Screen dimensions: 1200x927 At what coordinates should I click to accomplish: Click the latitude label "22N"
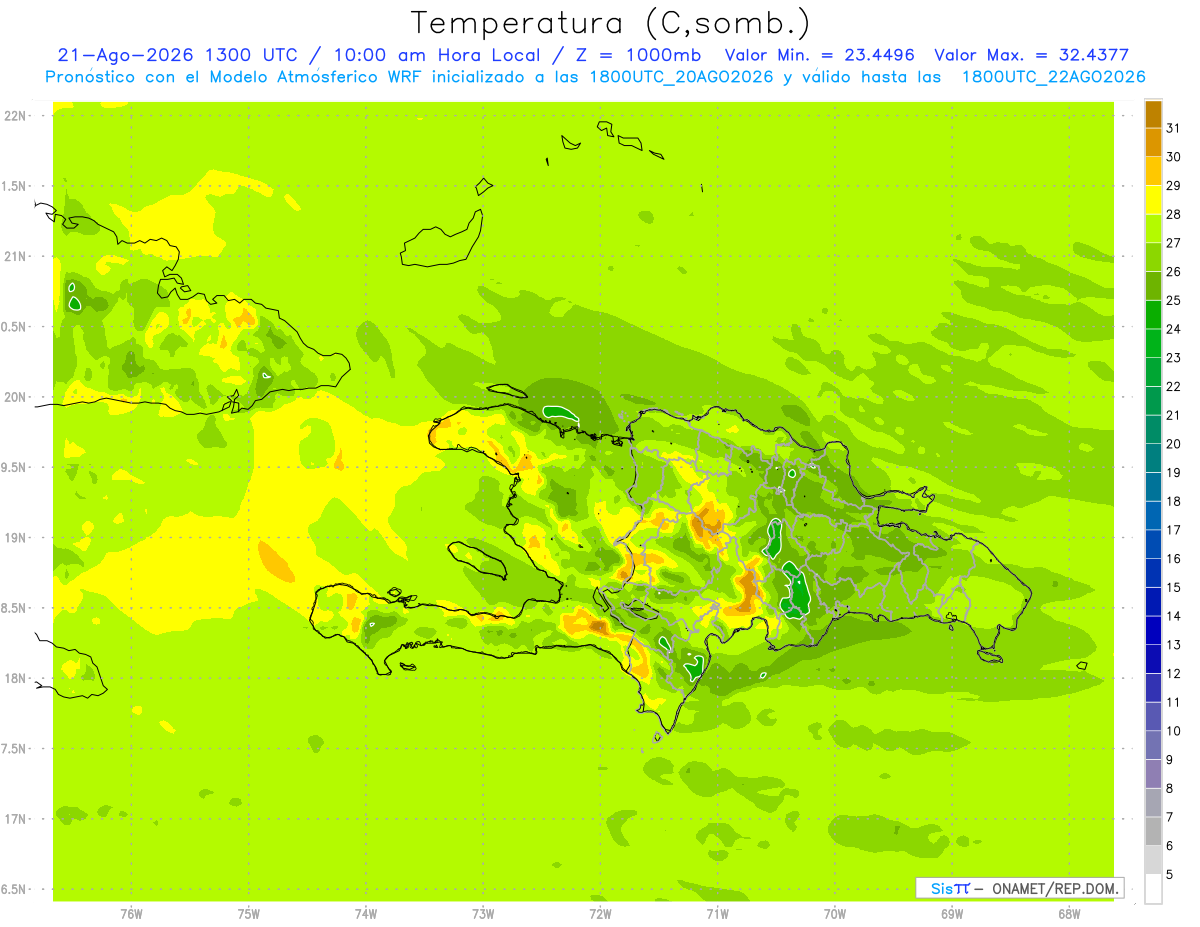[16, 116]
